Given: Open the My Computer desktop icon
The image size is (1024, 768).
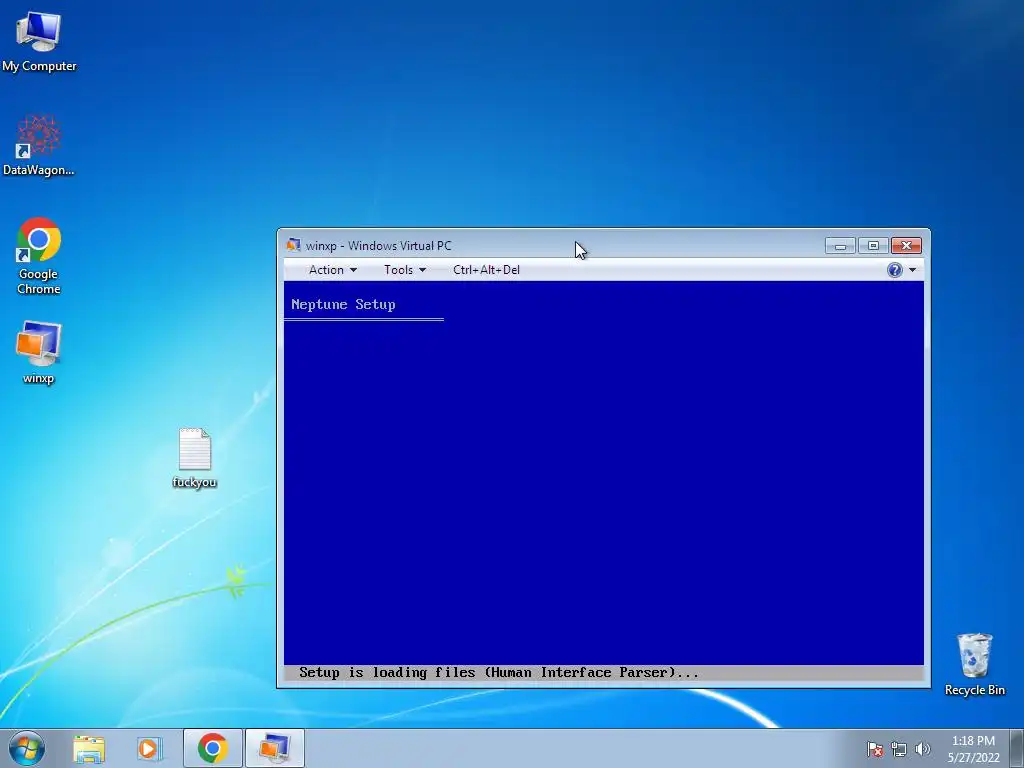Looking at the screenshot, I should tap(39, 40).
